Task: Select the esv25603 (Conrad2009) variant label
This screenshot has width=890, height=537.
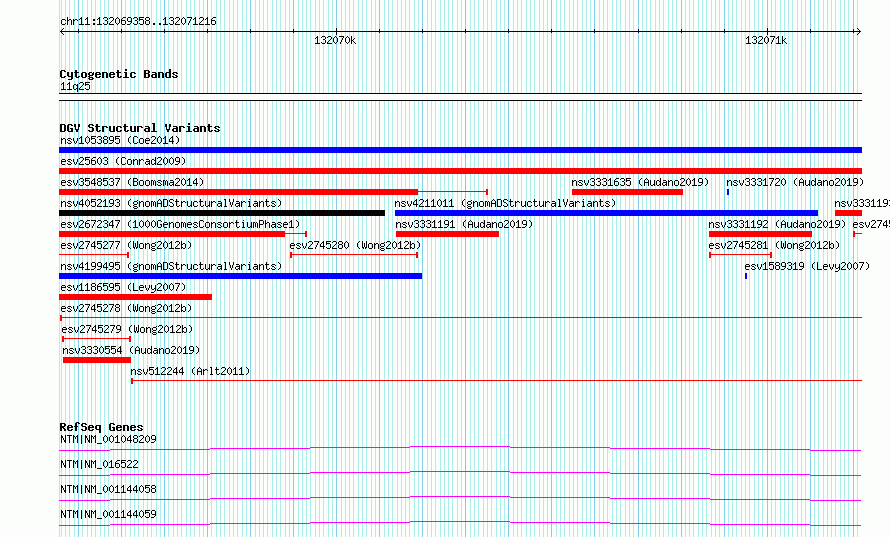Action: click(x=123, y=161)
